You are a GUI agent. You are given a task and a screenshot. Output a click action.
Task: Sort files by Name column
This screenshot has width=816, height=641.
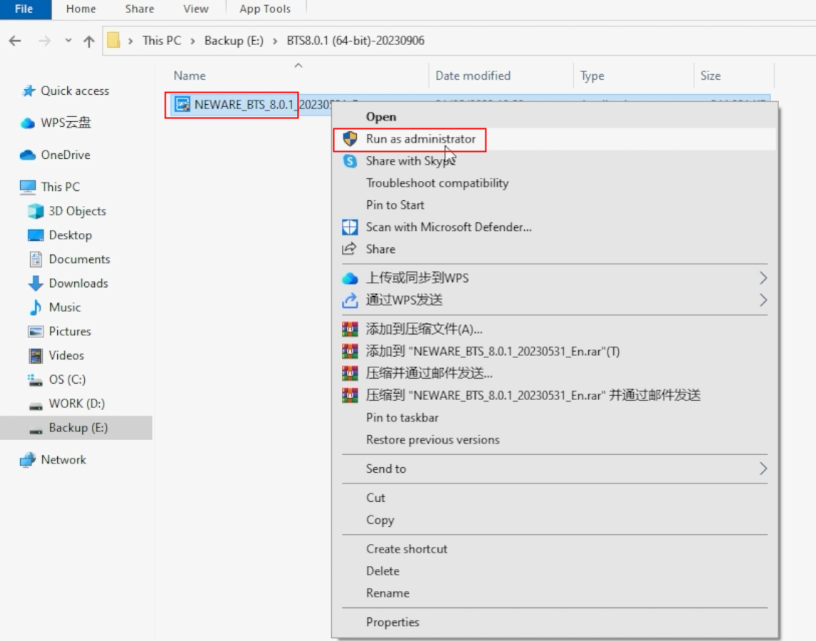pyautogui.click(x=189, y=76)
